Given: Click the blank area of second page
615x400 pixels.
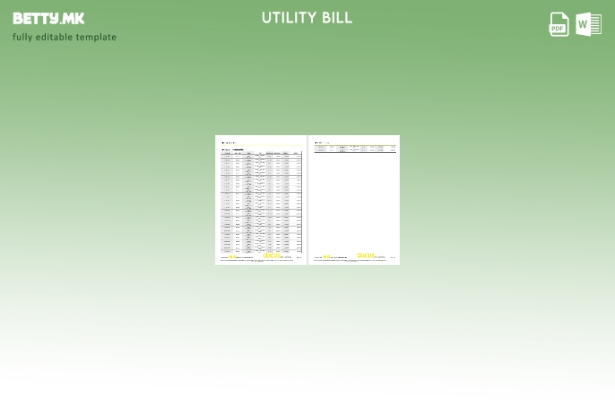Looking at the screenshot, I should [x=355, y=205].
